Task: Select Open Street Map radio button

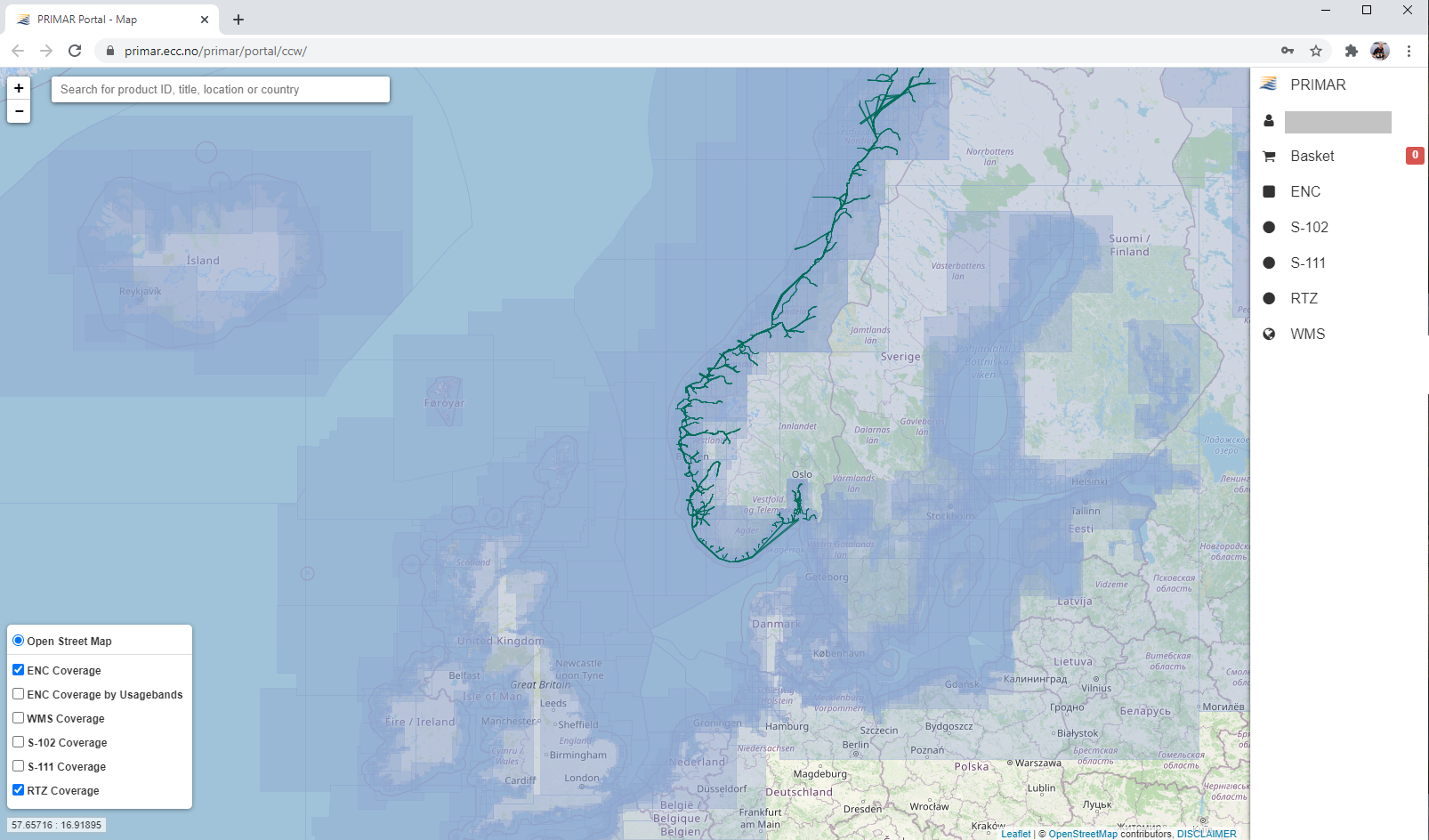Action: tap(19, 641)
